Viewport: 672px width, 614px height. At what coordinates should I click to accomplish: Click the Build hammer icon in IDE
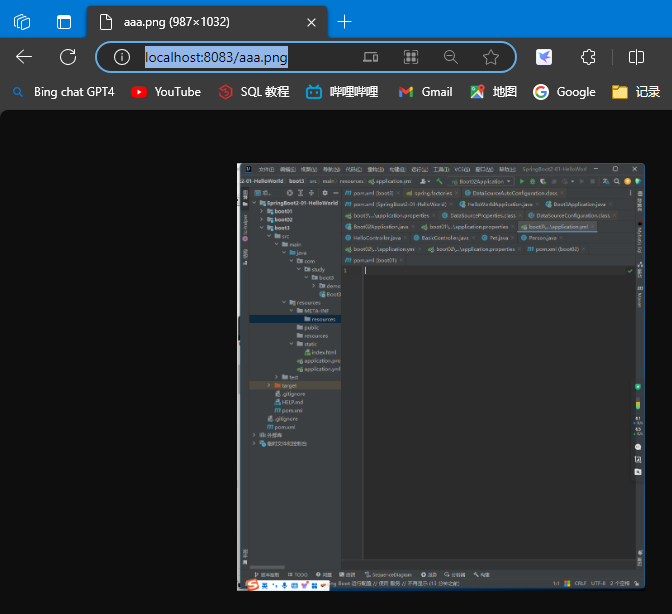click(439, 181)
